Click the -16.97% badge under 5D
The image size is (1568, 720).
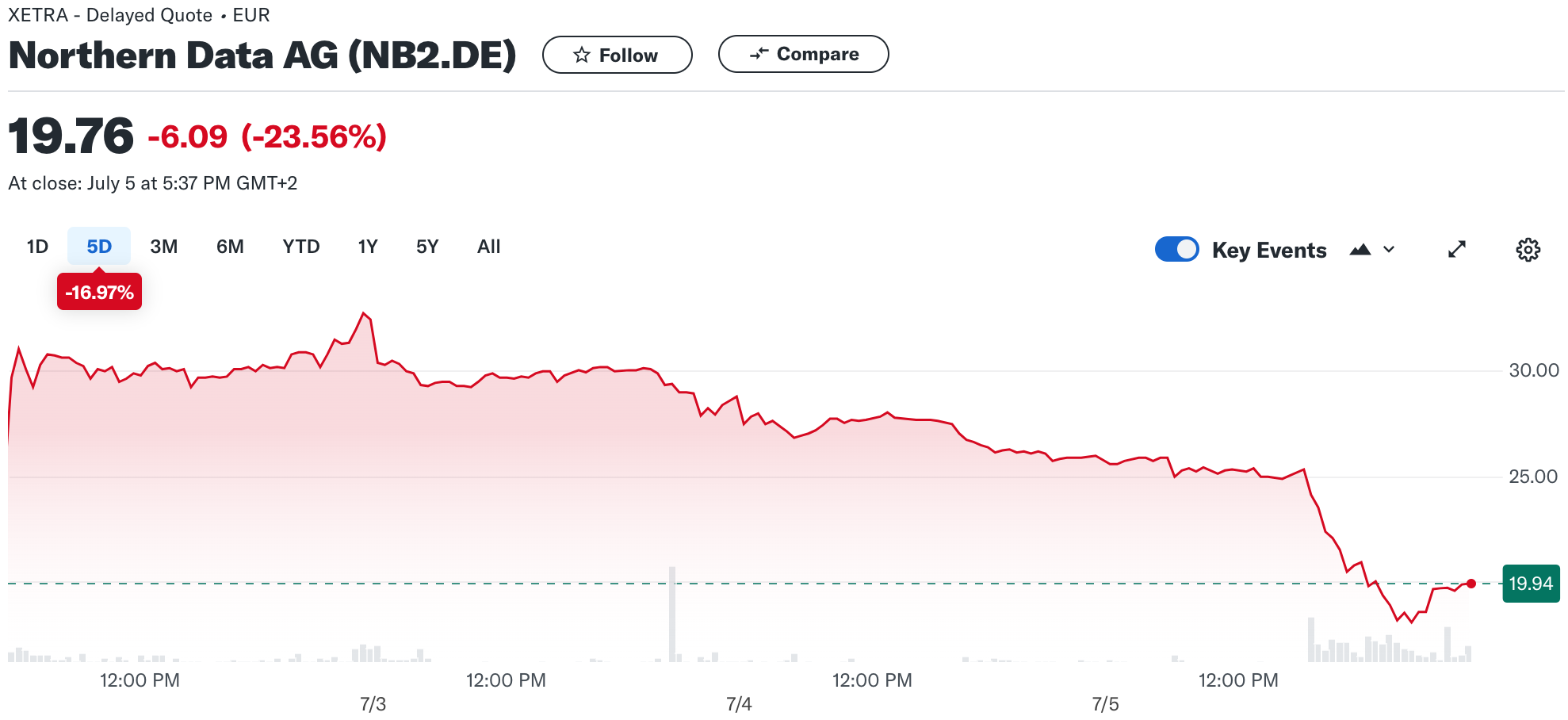point(98,292)
